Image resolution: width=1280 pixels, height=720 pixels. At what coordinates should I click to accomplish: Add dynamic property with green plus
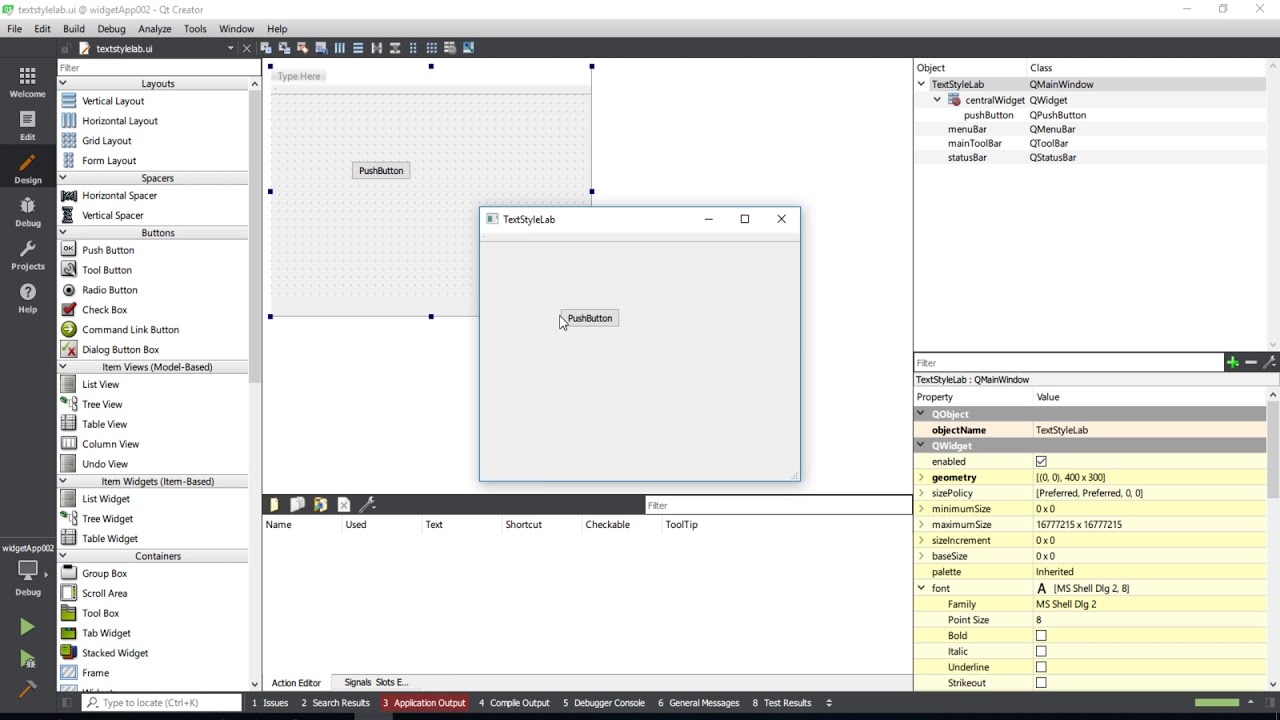[x=1232, y=362]
